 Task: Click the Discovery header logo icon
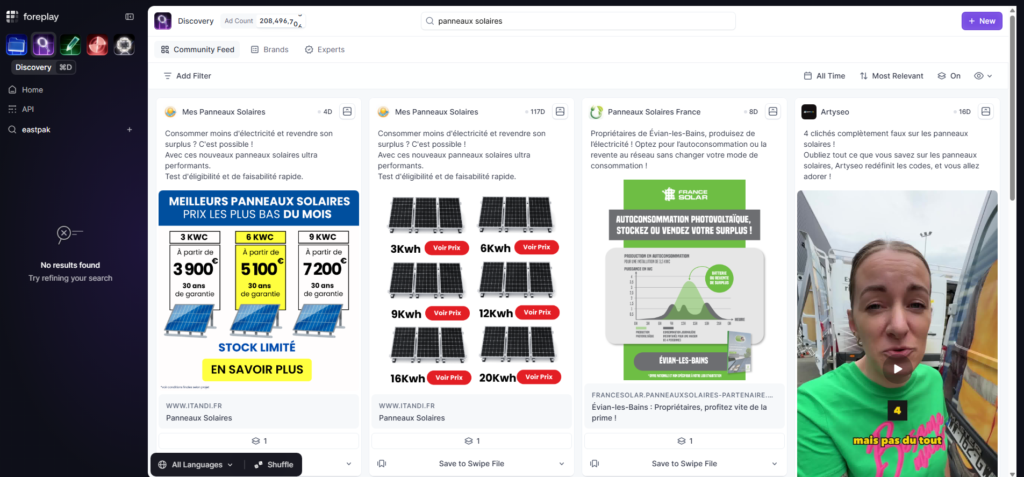pos(163,21)
